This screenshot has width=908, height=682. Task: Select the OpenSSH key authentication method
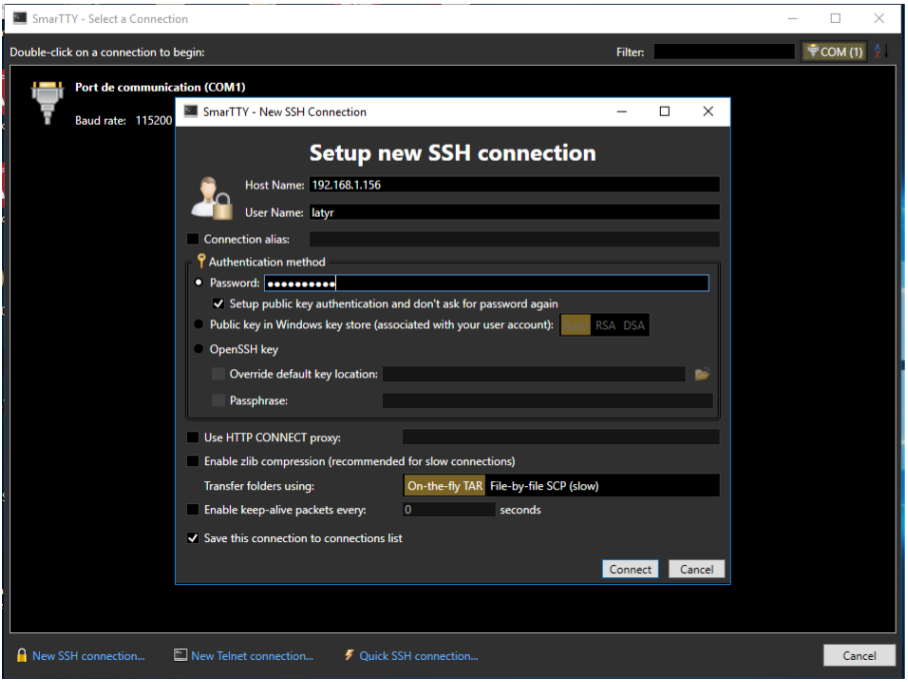point(198,348)
